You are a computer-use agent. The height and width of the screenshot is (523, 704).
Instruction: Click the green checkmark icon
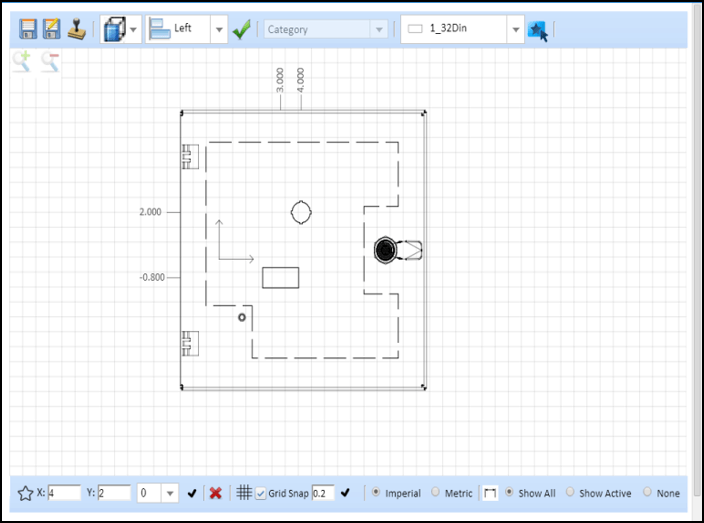click(242, 30)
